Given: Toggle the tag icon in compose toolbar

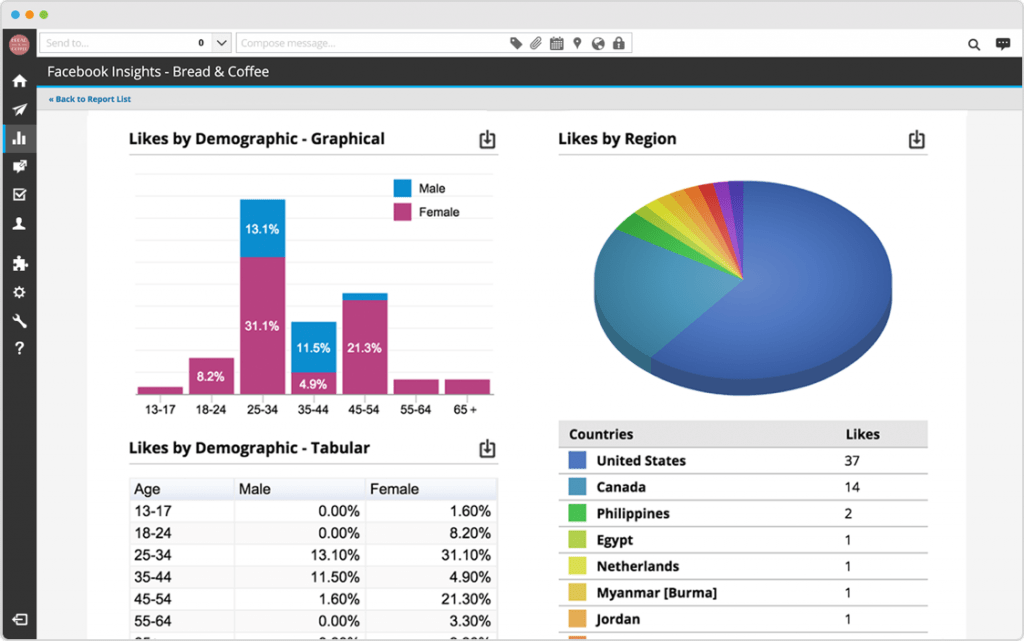Looking at the screenshot, I should tap(516, 43).
